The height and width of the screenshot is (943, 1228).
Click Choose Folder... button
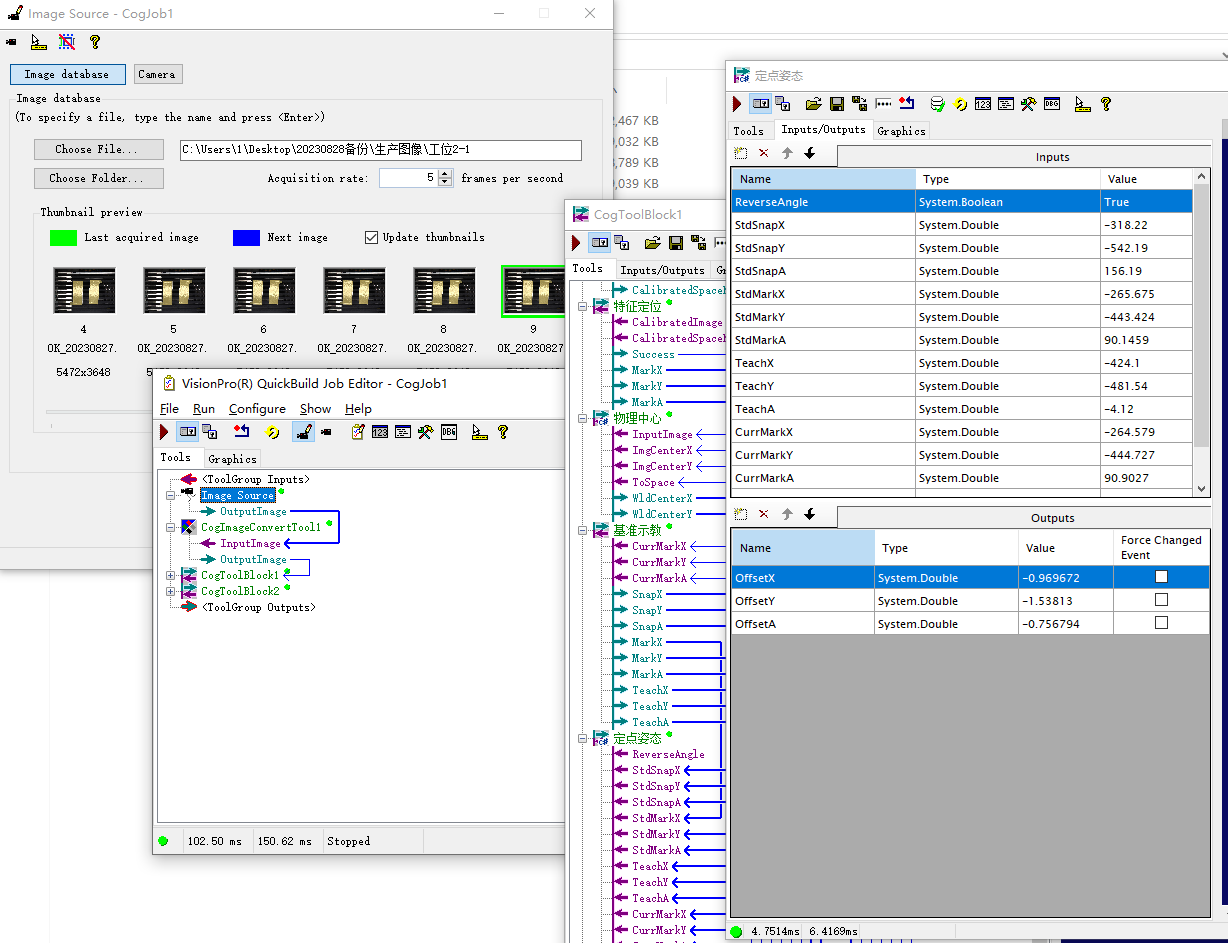(x=98, y=178)
